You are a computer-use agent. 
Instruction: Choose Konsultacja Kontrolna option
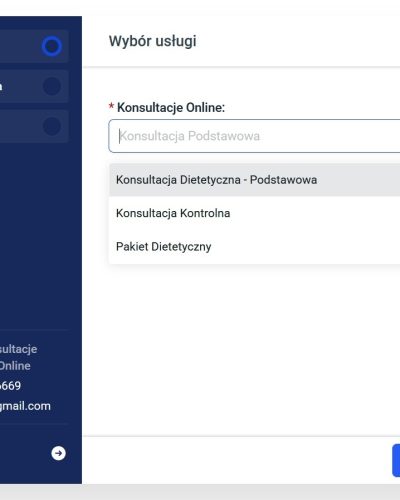254,213
